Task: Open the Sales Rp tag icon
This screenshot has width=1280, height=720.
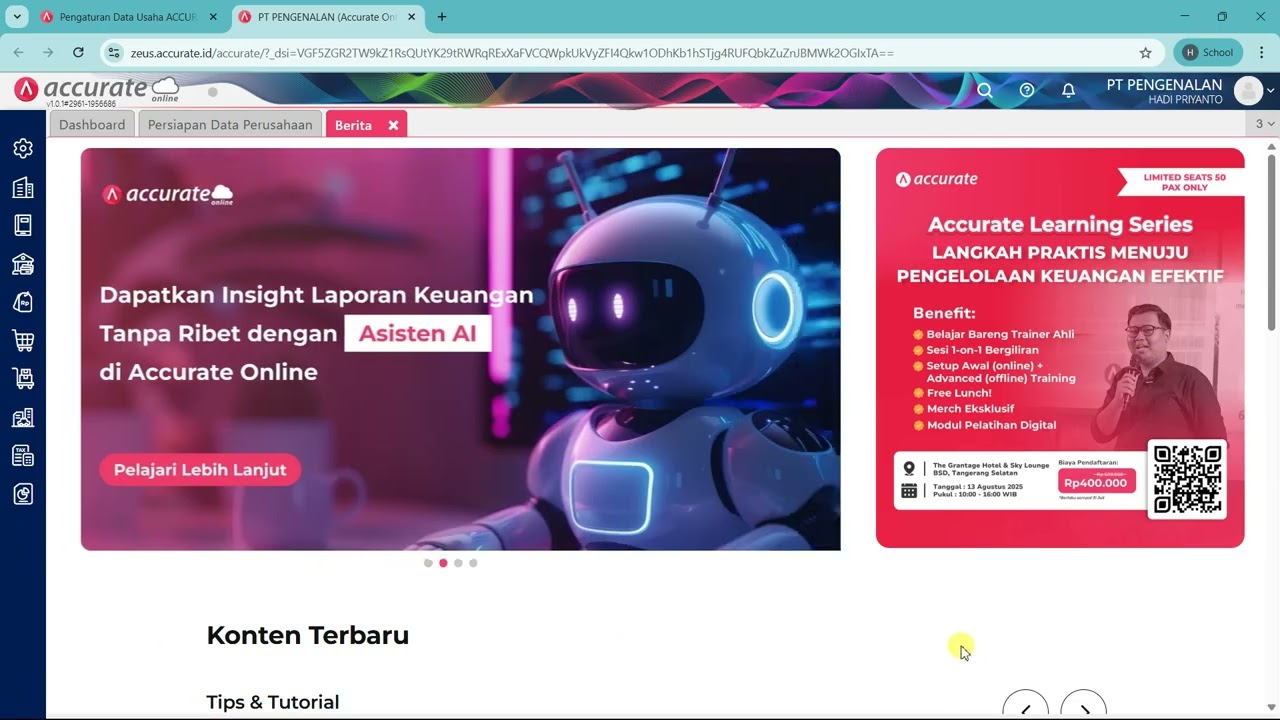Action: coord(23,302)
